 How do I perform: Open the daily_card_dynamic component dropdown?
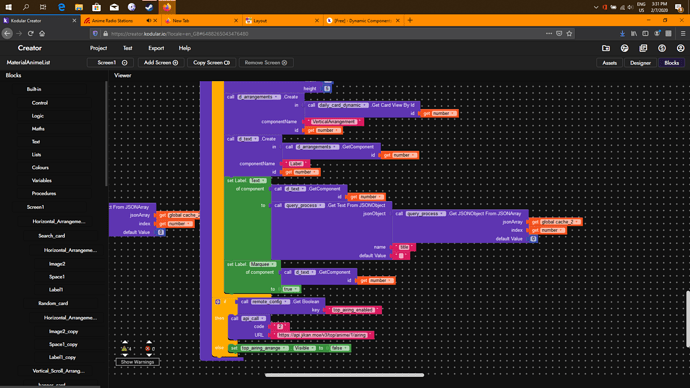tap(343, 105)
